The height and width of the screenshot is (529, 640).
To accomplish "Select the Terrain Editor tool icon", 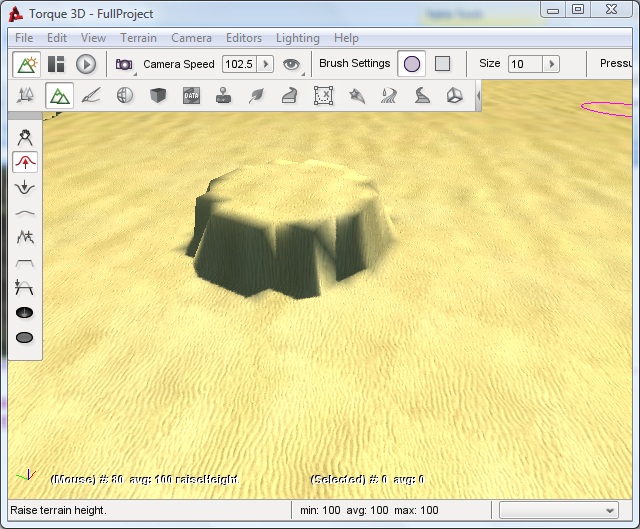I will click(59, 96).
